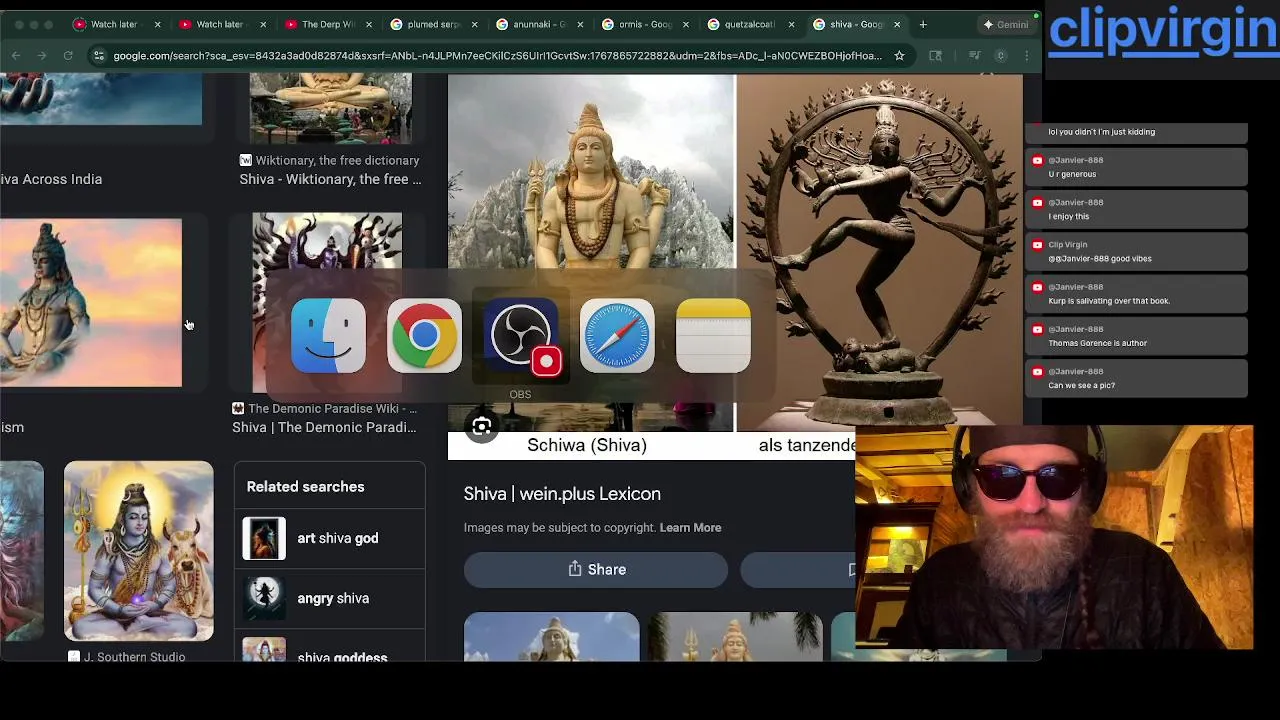Share the selected Shiva image
The width and height of the screenshot is (1280, 720).
596,569
